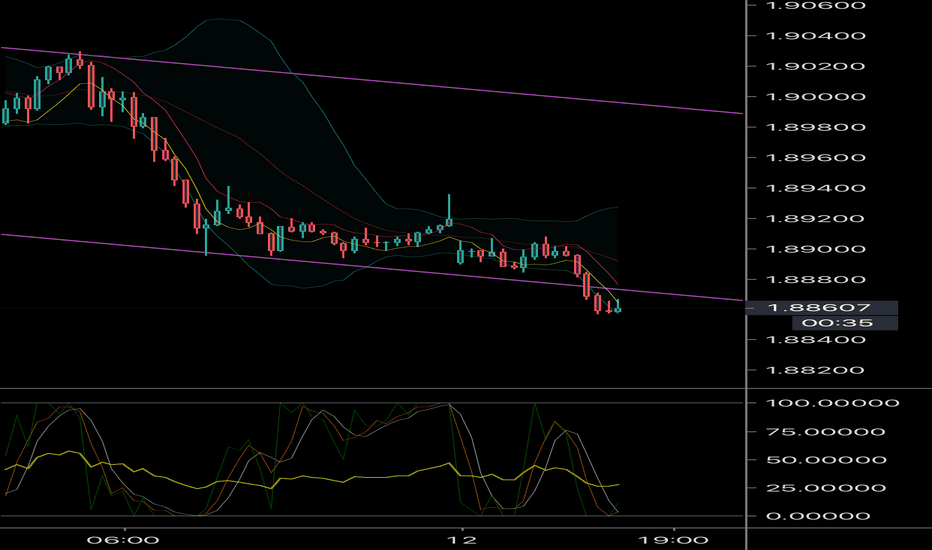Click the 19:00 time axis label
This screenshot has height=550, width=932.
pyautogui.click(x=673, y=539)
